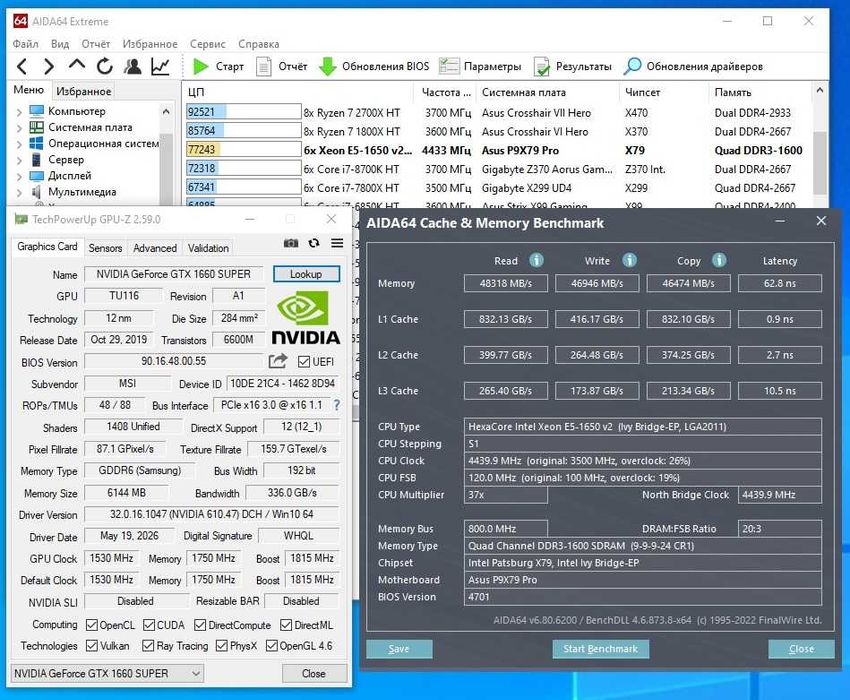Take GPU-Z screenshot with camera icon
The height and width of the screenshot is (700, 850).
(291, 243)
